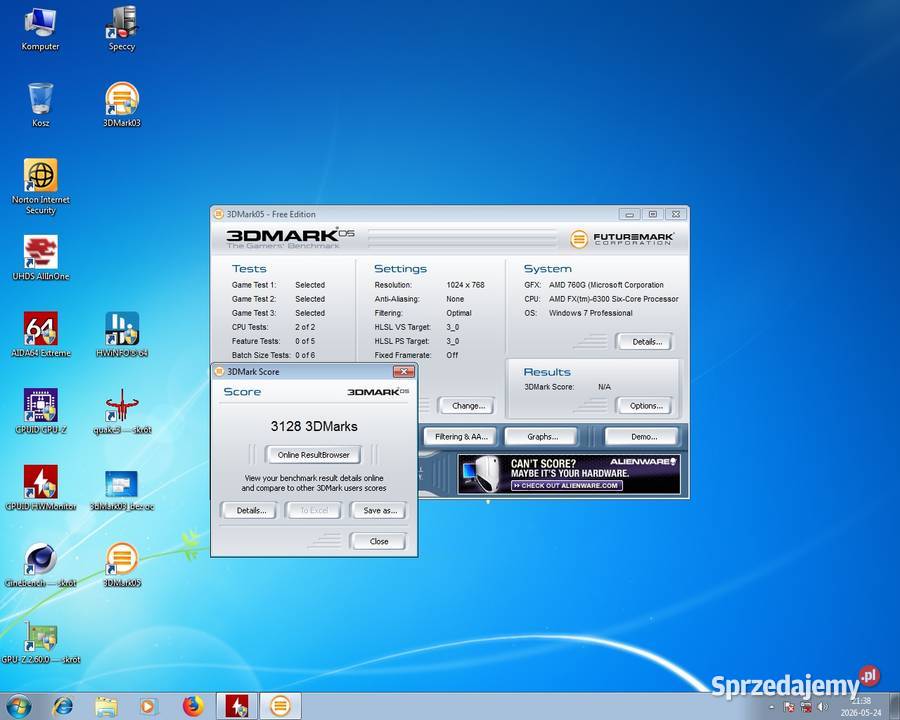Screen dimensions: 900x720
Task: Click the taskbar clock showing 21:38
Action: [860, 707]
